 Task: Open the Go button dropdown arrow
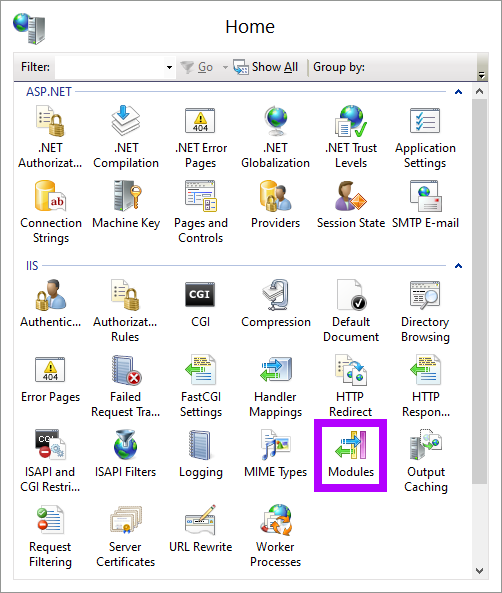[x=225, y=67]
